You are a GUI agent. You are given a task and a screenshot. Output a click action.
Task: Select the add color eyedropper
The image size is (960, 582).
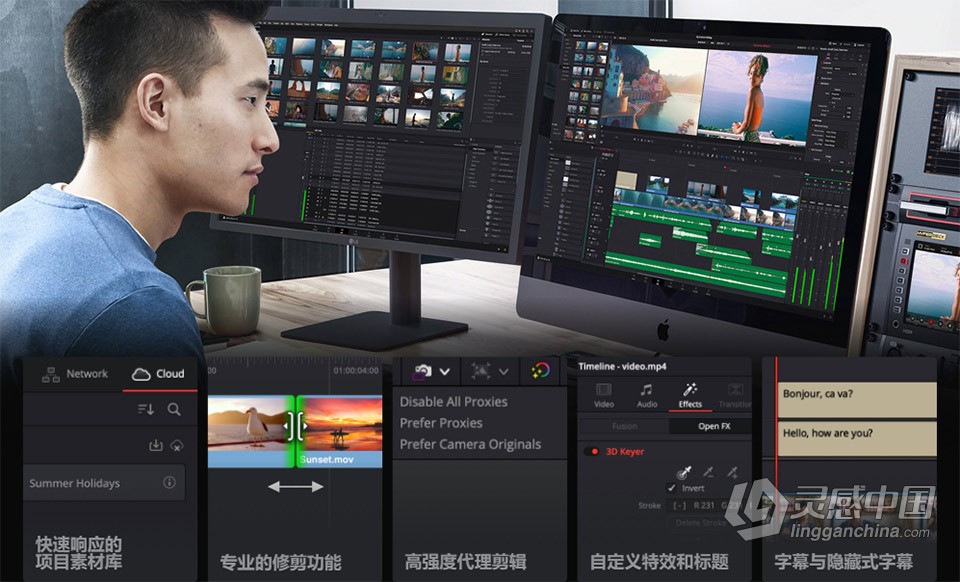click(x=732, y=471)
